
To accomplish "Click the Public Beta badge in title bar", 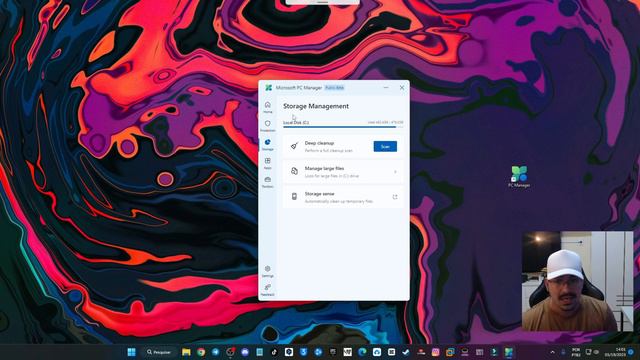I will tap(334, 88).
